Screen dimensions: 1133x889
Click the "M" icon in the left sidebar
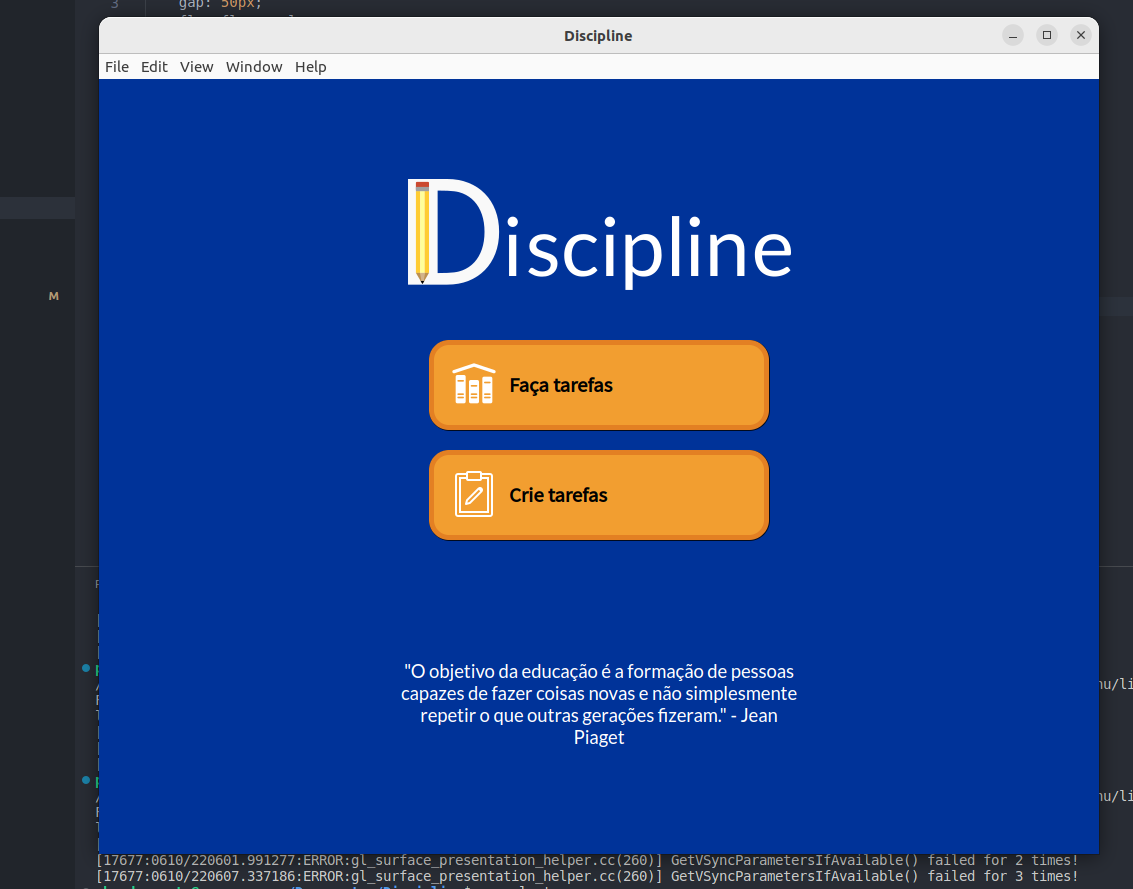52,296
